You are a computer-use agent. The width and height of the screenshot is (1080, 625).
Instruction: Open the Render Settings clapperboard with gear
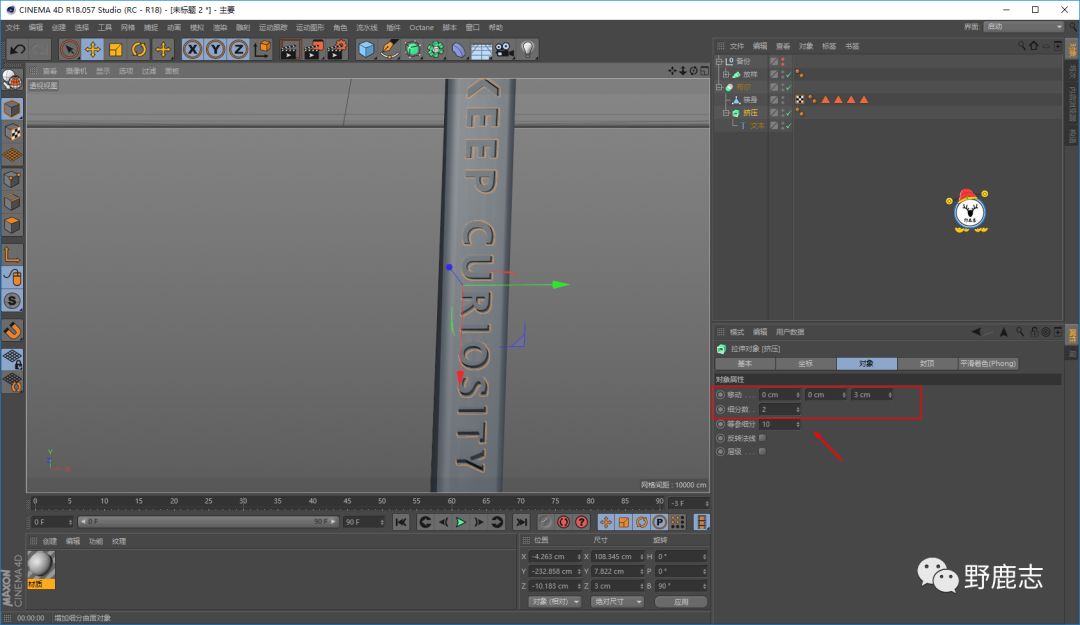(339, 49)
